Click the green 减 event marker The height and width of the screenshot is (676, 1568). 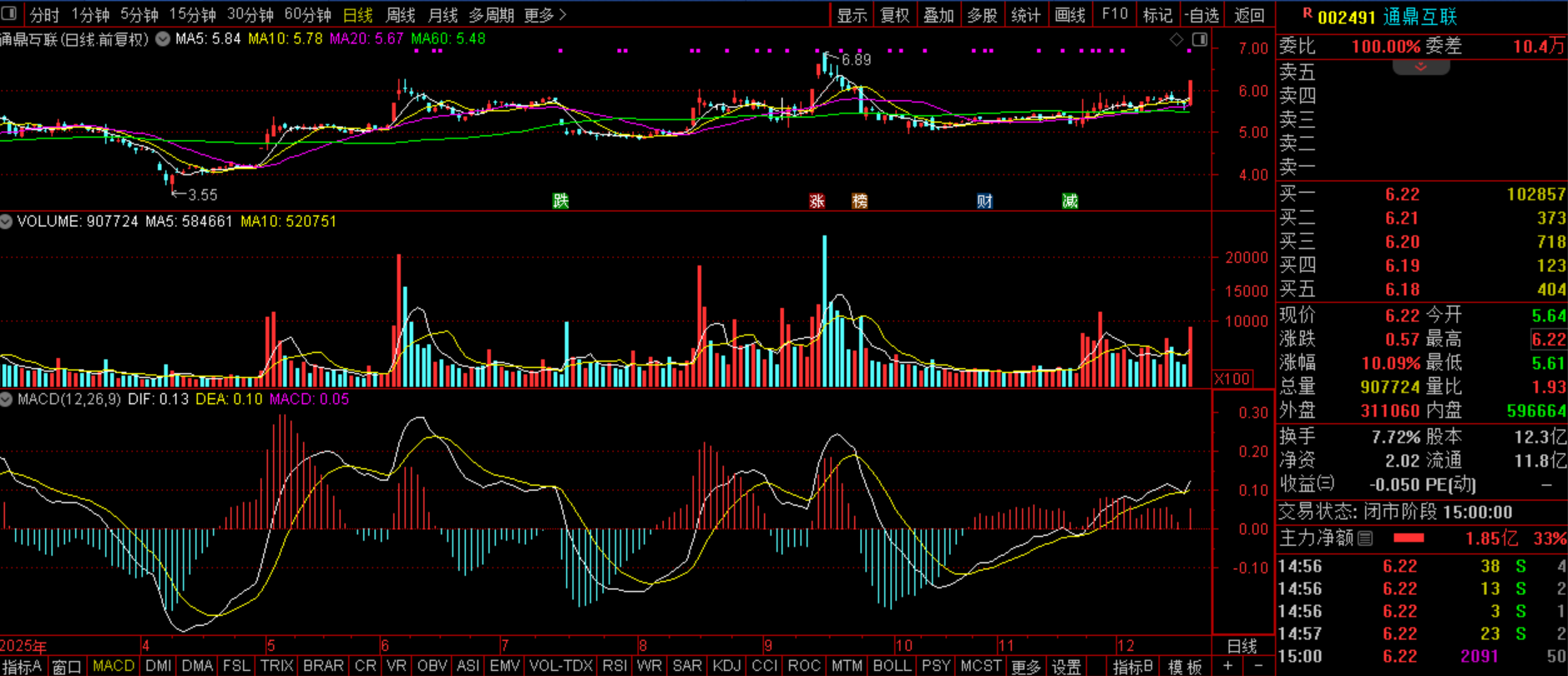pyautogui.click(x=1070, y=201)
